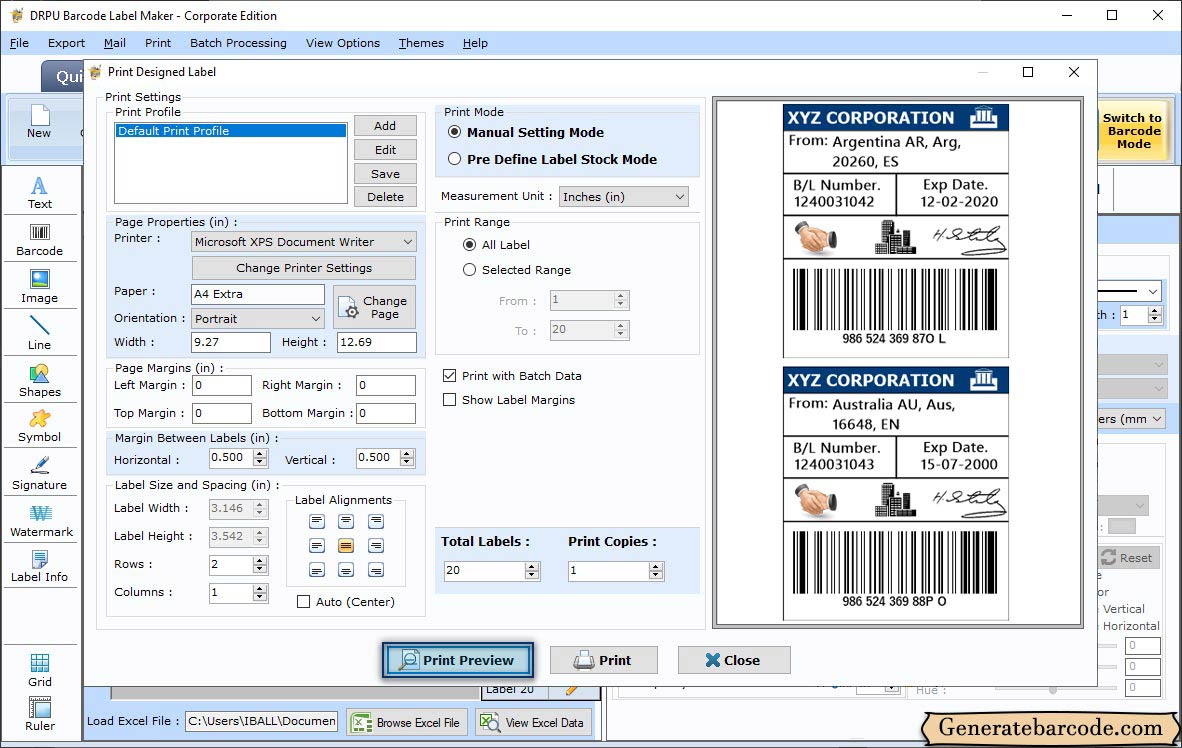Click the Reset button in background panel
The image size is (1182, 748).
click(1127, 558)
